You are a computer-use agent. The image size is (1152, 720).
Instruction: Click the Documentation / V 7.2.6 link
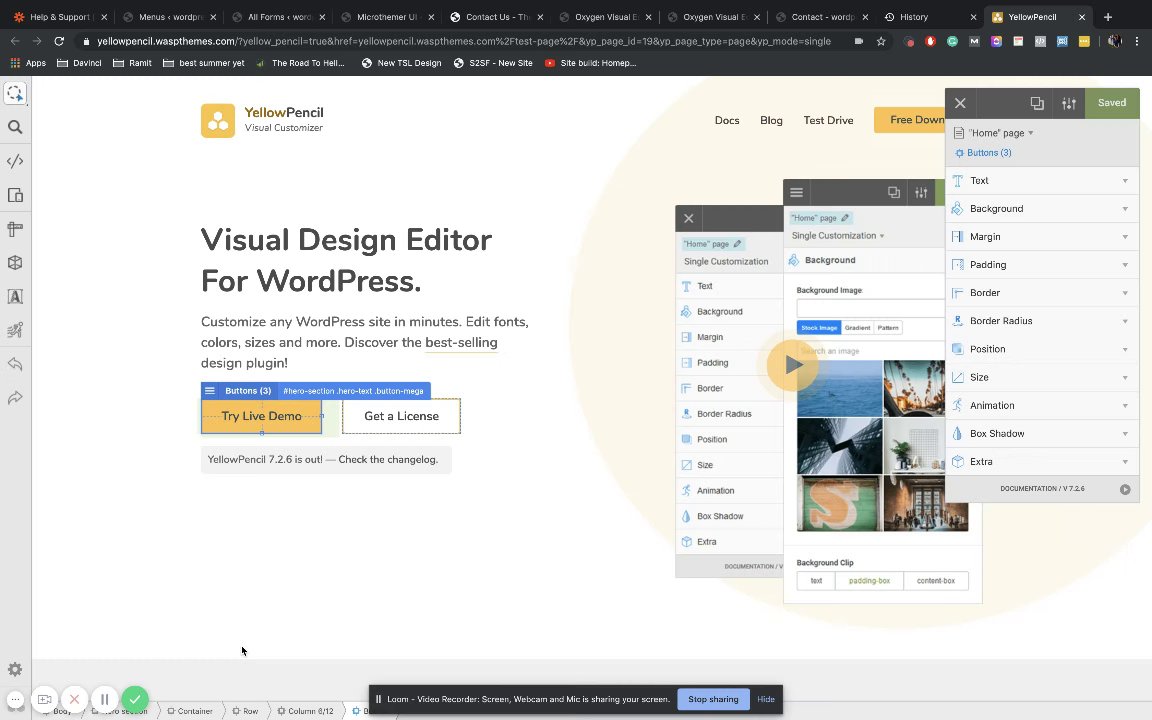(1042, 489)
